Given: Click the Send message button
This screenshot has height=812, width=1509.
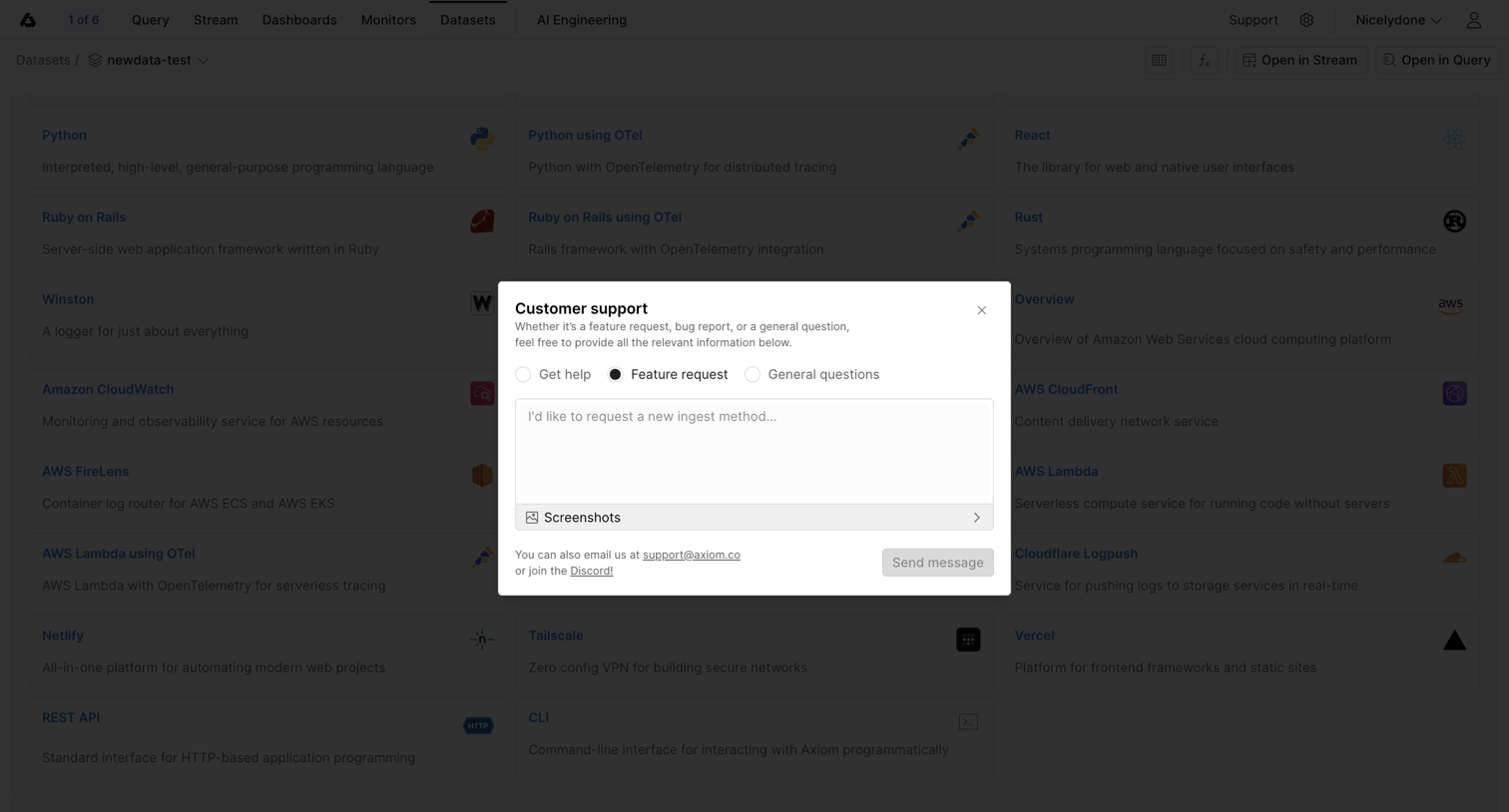Looking at the screenshot, I should point(938,563).
